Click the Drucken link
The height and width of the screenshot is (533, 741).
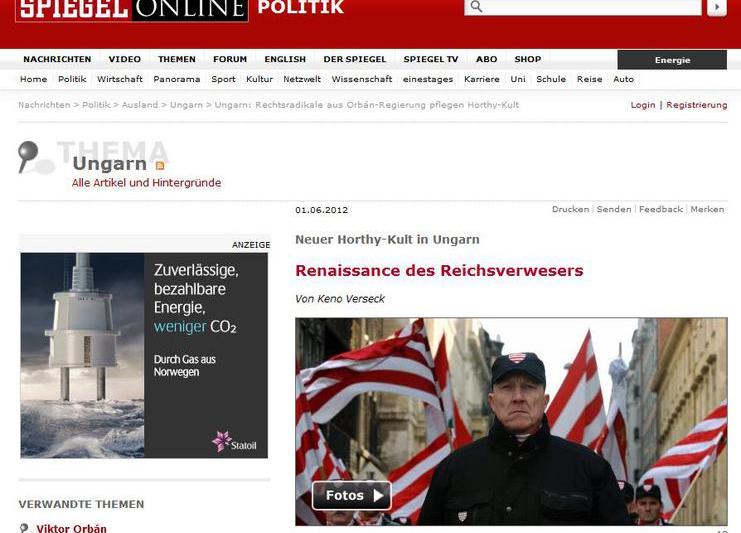coord(570,209)
